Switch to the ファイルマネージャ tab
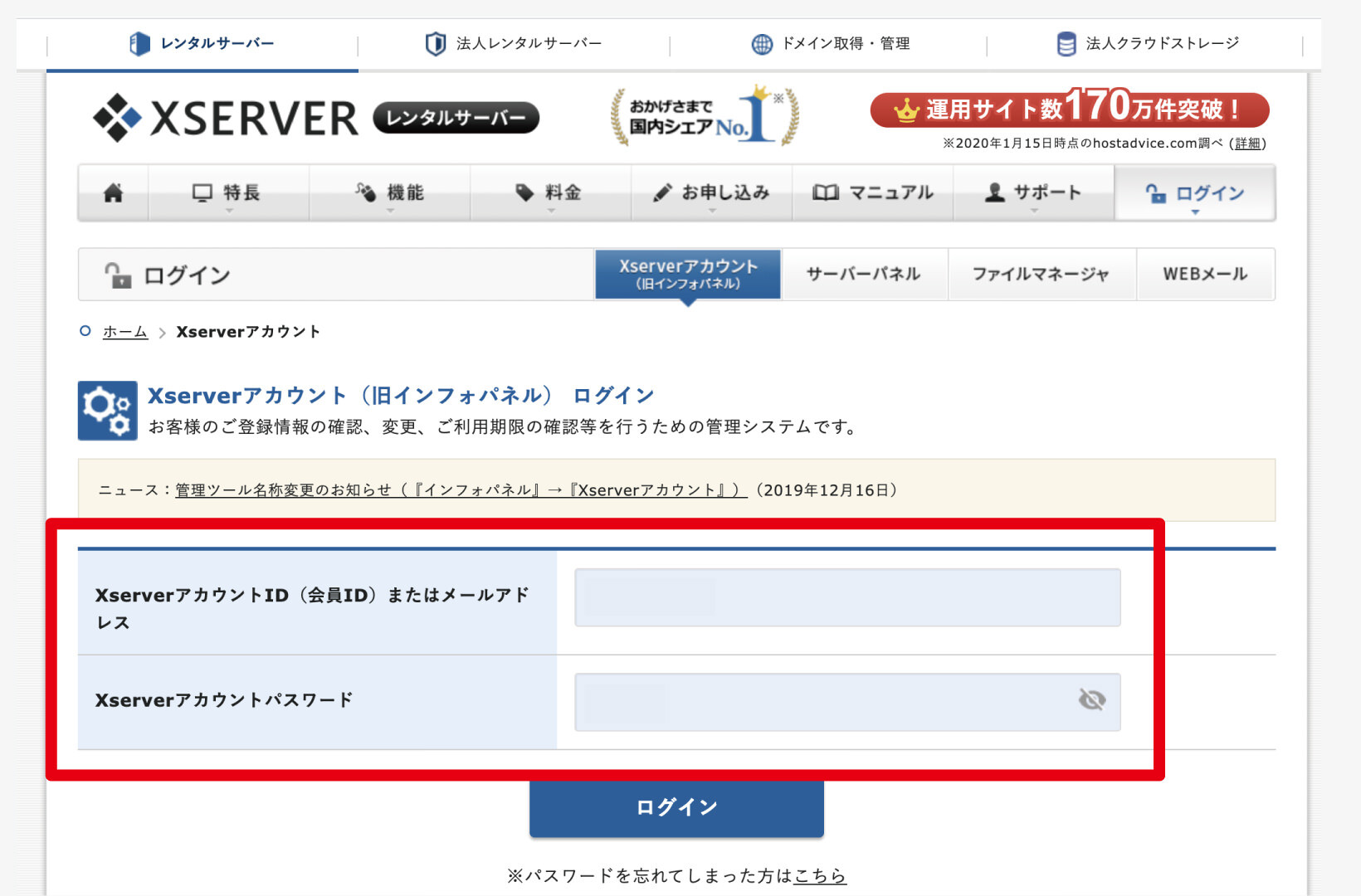This screenshot has width=1361, height=896. pos(1041,275)
